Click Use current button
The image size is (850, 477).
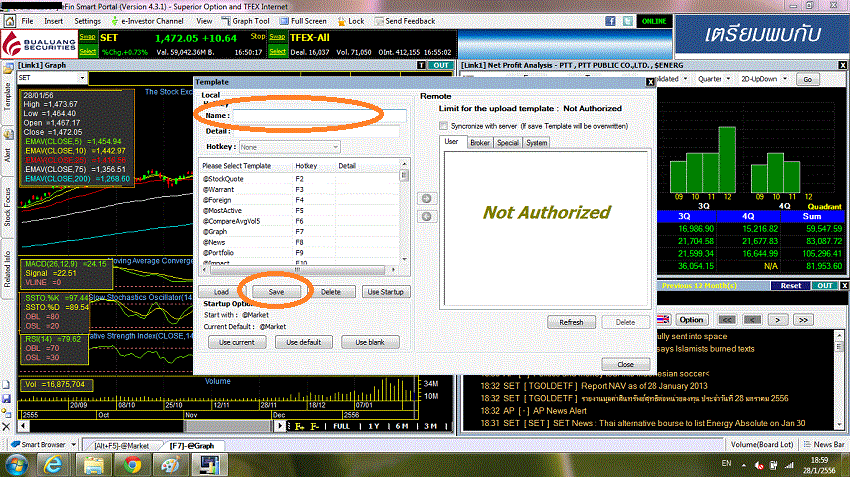pos(237,342)
